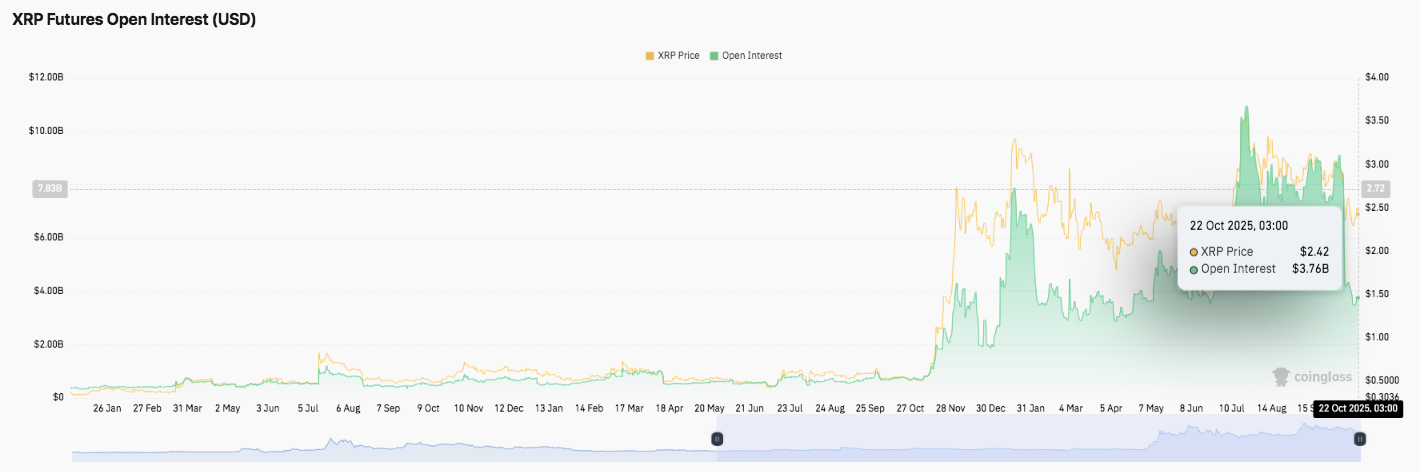Image resolution: width=1420 pixels, height=472 pixels.
Task: Click the green Open Interest legend swatch
Action: (714, 56)
